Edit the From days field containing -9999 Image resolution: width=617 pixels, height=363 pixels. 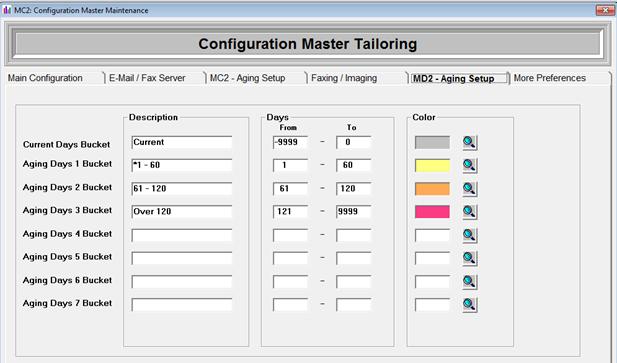[x=290, y=142]
